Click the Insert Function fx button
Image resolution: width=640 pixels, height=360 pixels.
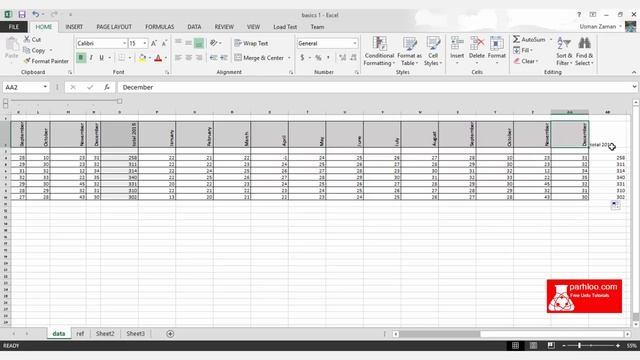click(107, 87)
